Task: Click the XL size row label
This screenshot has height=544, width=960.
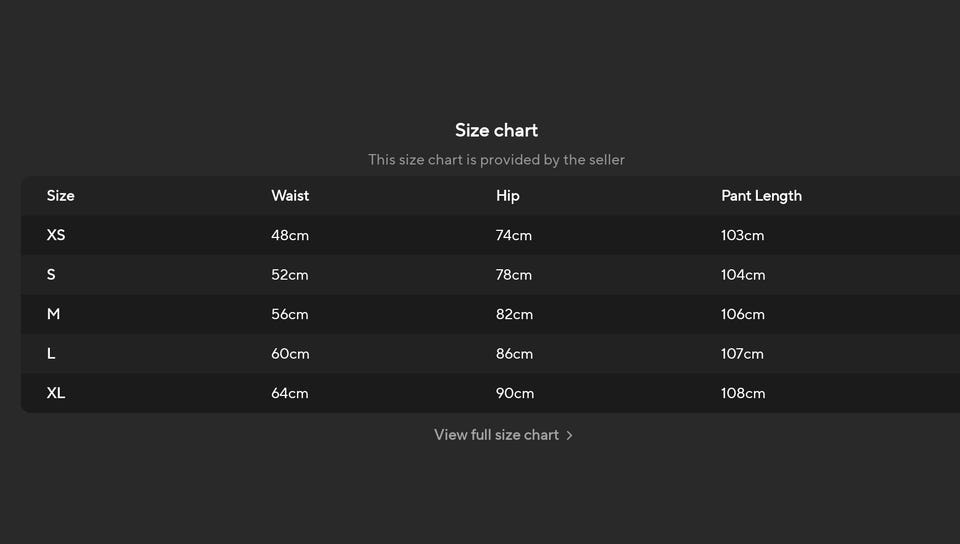Action: tap(56, 393)
